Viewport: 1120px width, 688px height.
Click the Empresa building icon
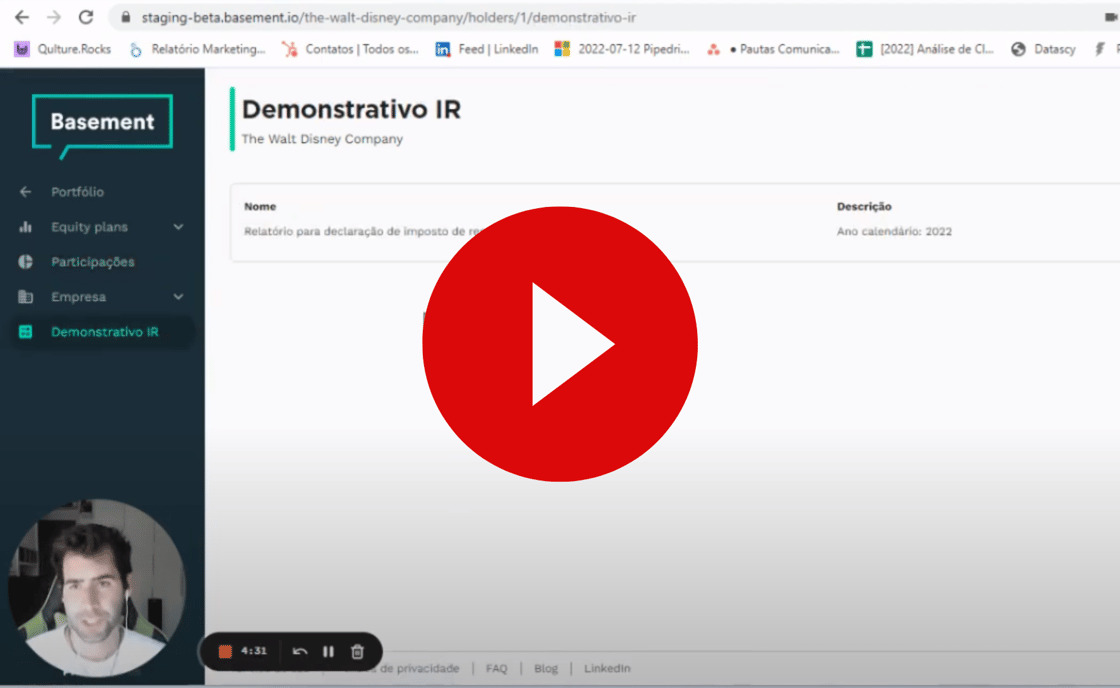(x=26, y=297)
